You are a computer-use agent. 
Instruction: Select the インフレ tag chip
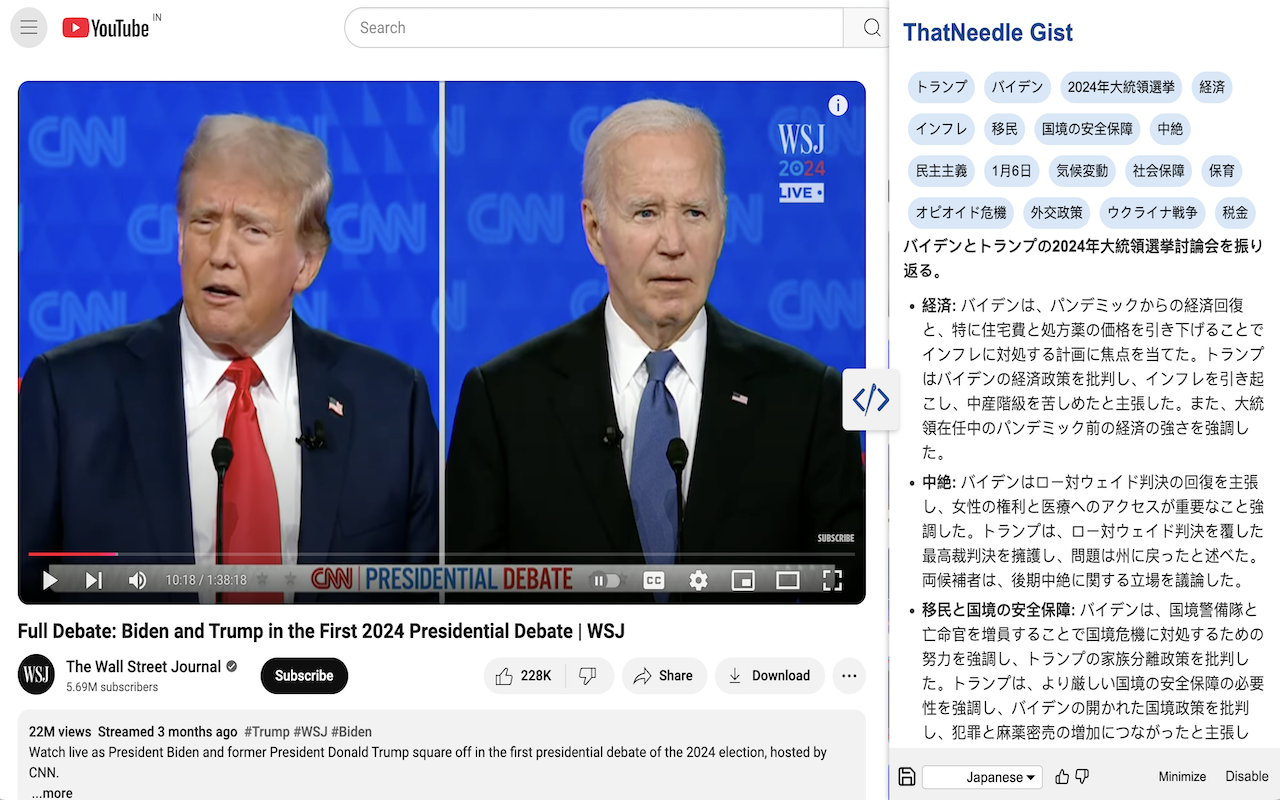(x=942, y=129)
